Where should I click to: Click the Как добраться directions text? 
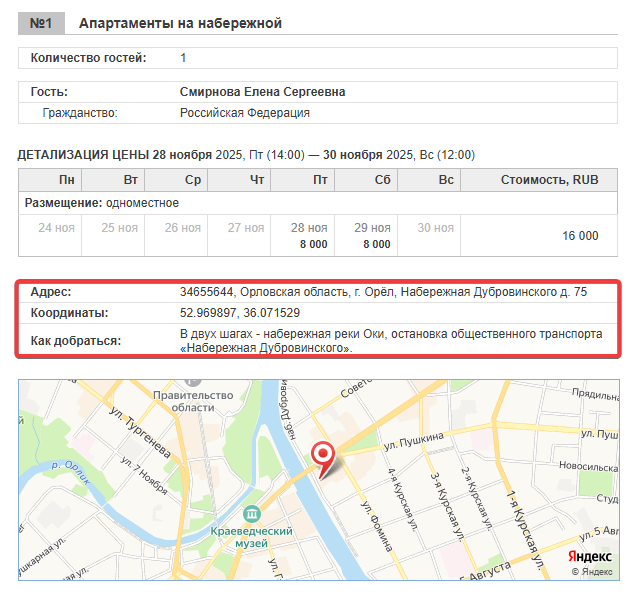[x=391, y=341]
